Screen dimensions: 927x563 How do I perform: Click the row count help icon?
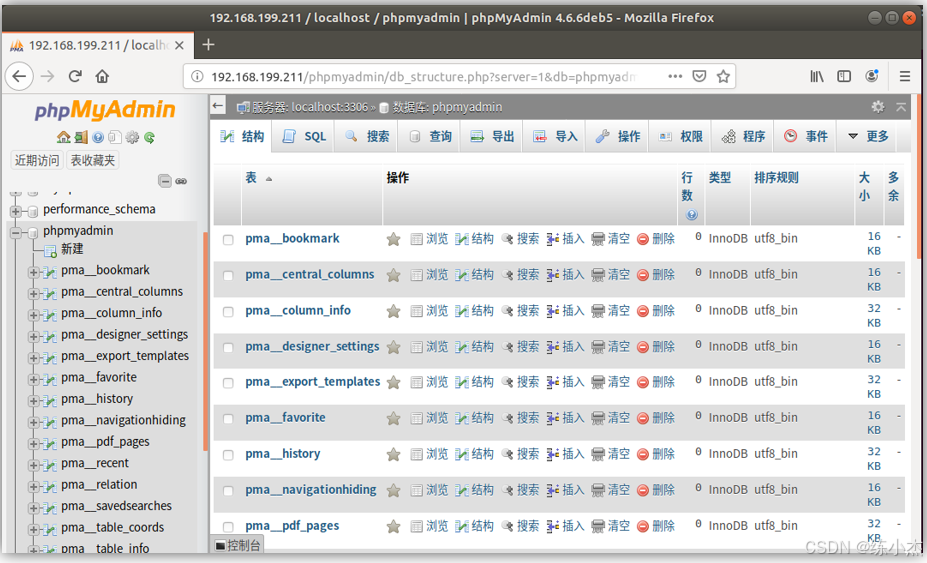point(691,215)
